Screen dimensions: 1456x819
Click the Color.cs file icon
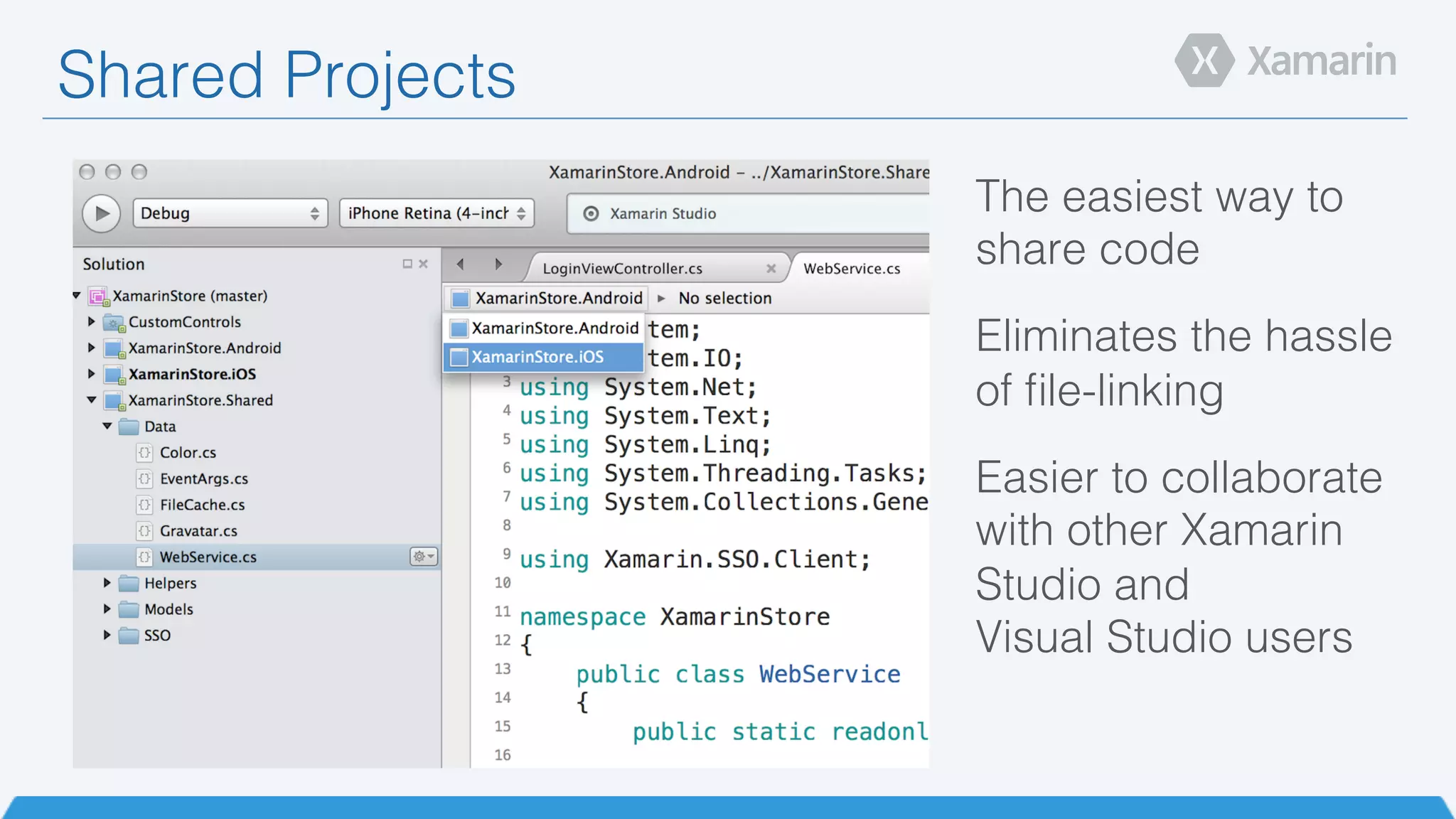(x=144, y=453)
